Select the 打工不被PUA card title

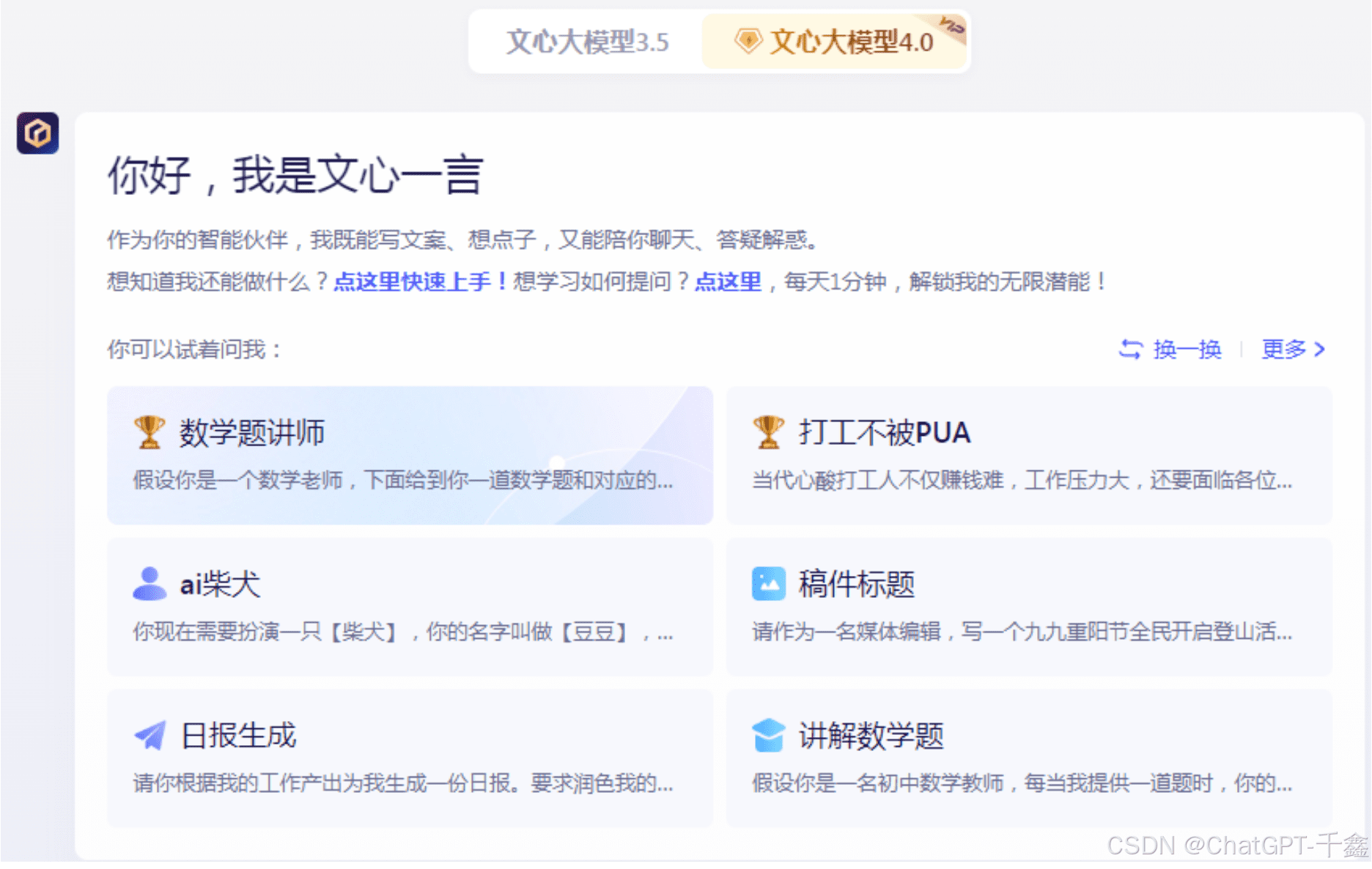(x=885, y=433)
